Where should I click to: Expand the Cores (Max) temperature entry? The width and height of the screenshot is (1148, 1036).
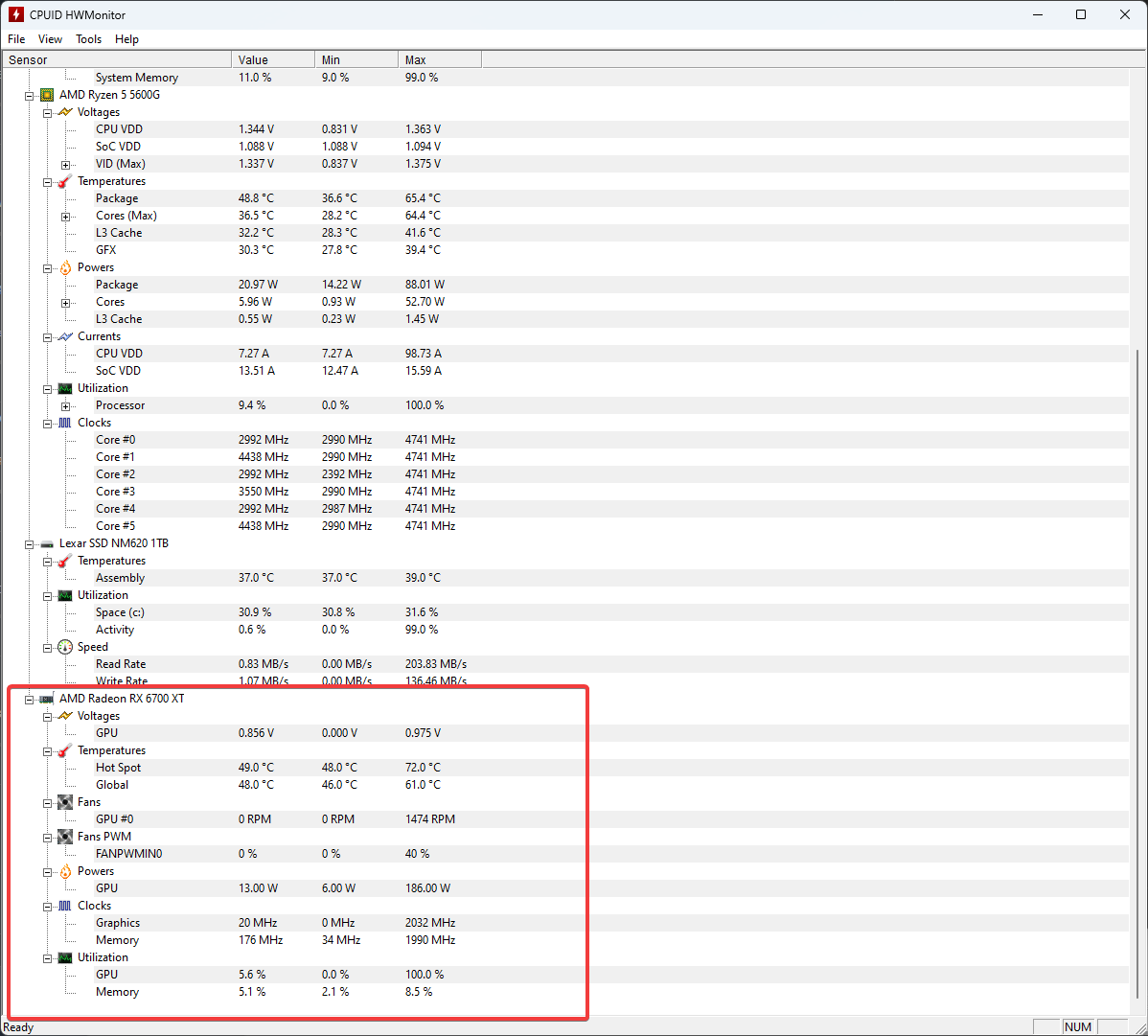65,216
